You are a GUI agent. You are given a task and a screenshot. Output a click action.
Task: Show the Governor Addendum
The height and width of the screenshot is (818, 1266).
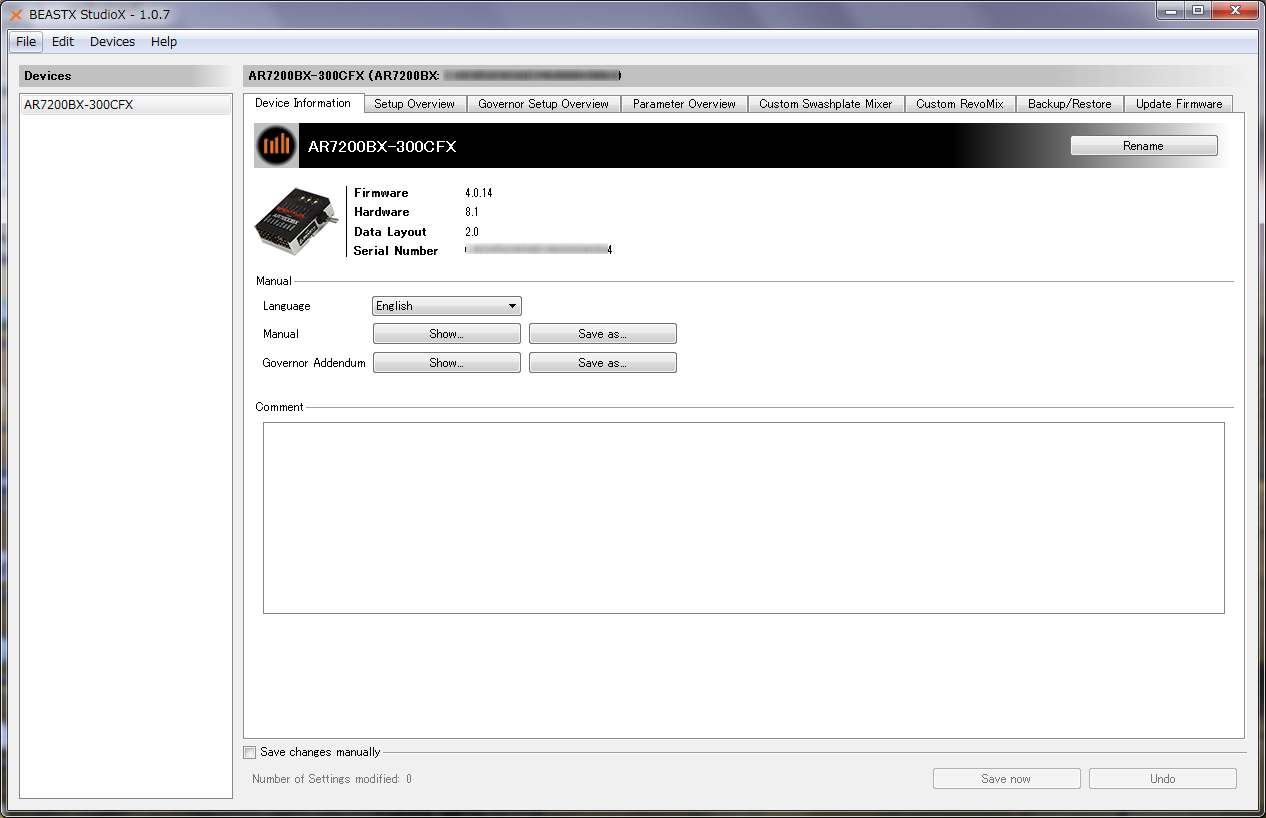(x=447, y=363)
